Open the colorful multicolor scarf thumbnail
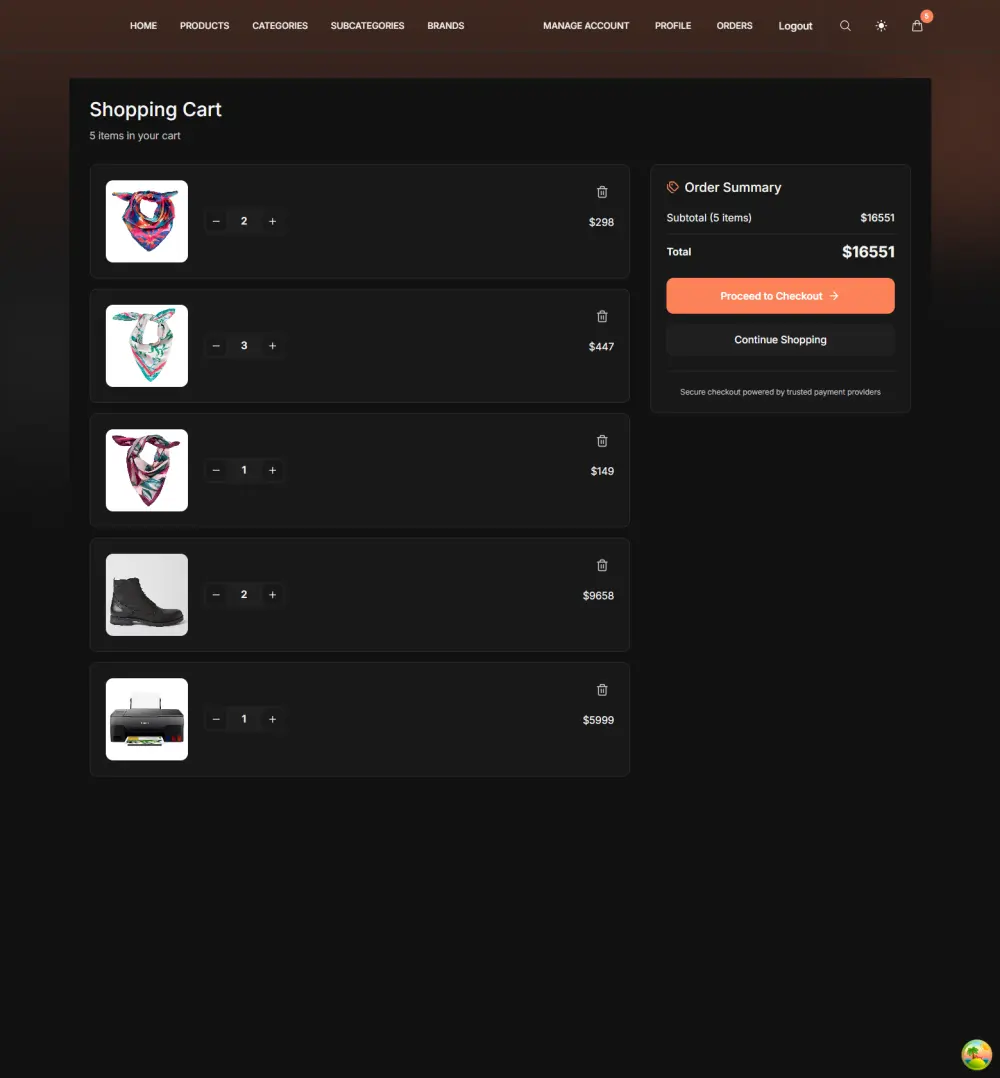 (x=146, y=221)
